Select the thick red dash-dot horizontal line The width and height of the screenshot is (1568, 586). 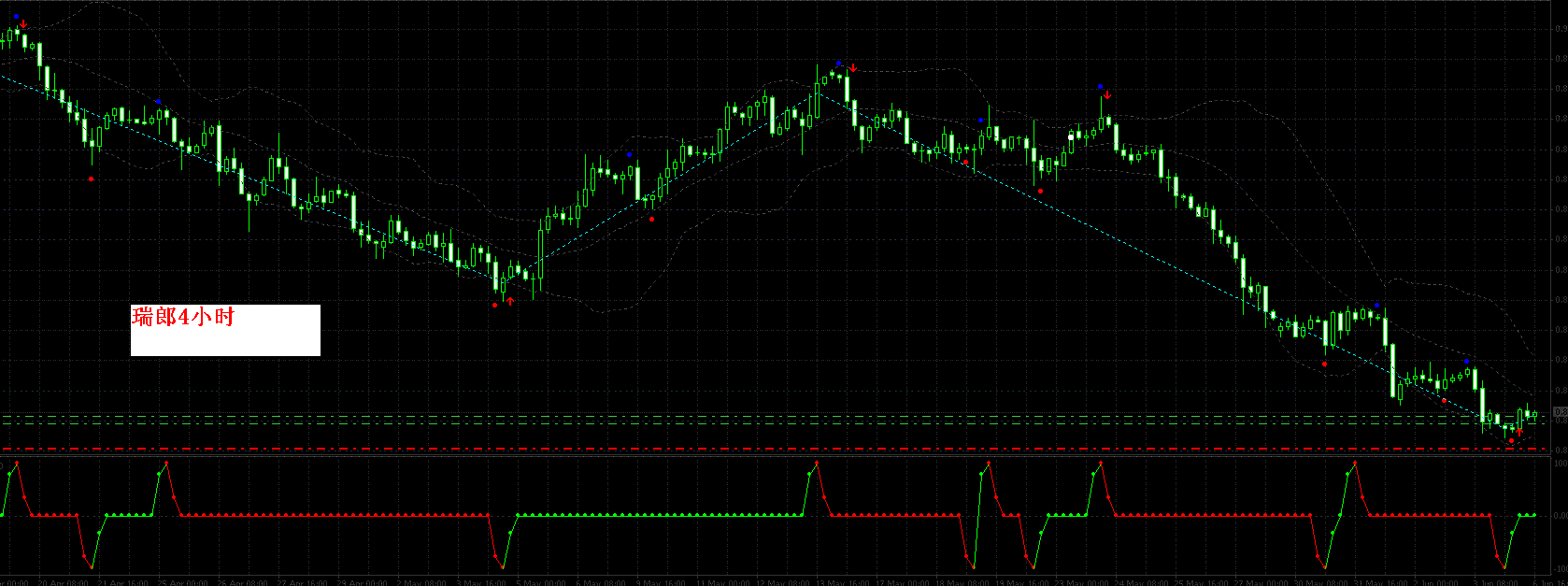click(774, 449)
